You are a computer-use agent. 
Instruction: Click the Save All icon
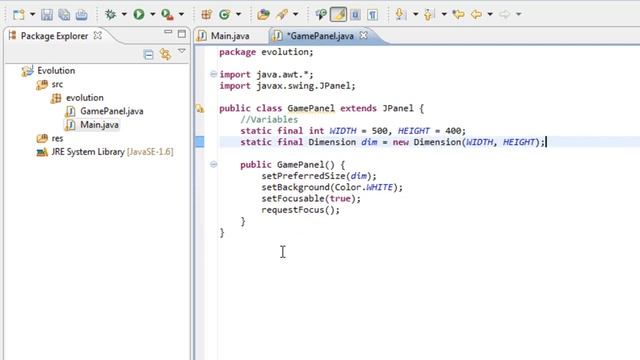(x=64, y=15)
